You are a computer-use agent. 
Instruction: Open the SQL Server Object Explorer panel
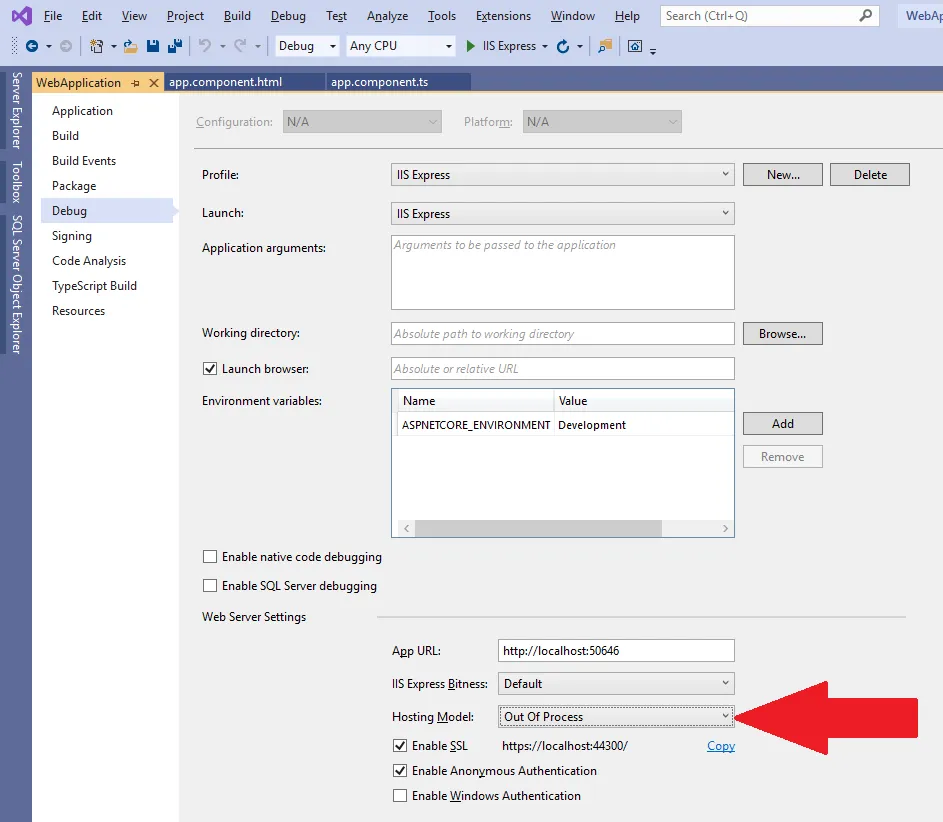17,284
